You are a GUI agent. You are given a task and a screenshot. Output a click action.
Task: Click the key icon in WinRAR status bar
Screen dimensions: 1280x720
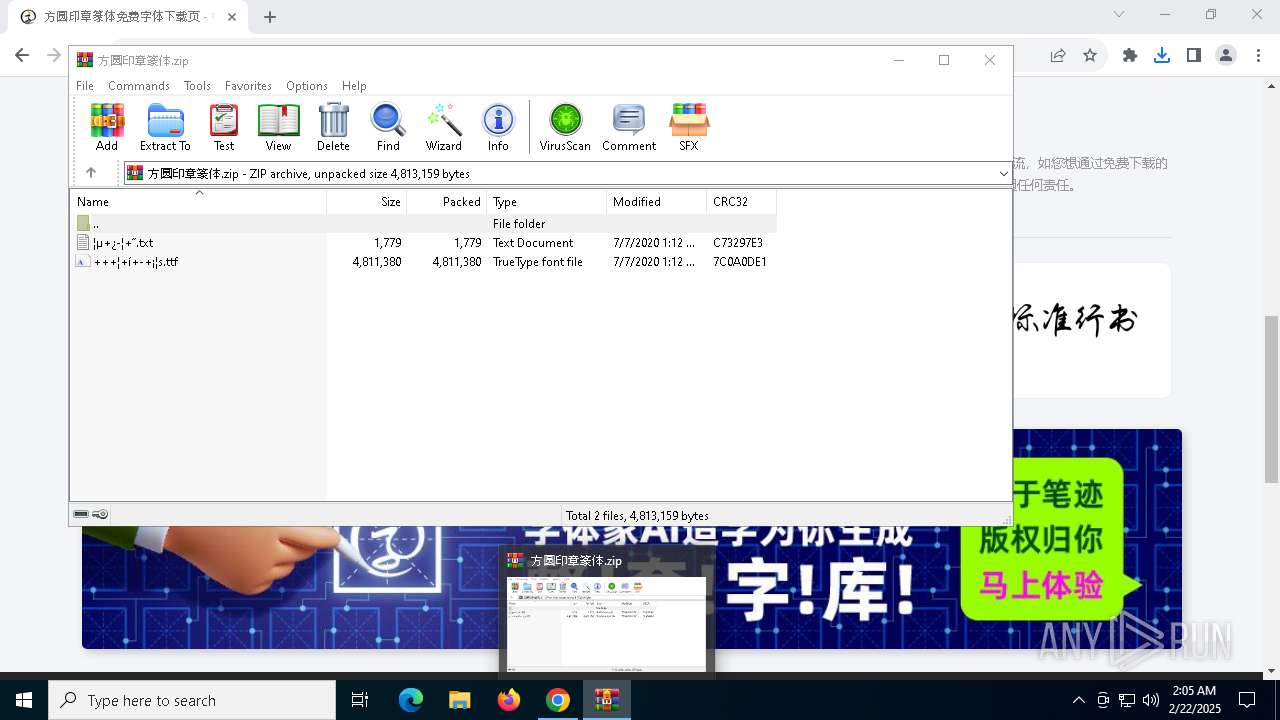pos(100,514)
